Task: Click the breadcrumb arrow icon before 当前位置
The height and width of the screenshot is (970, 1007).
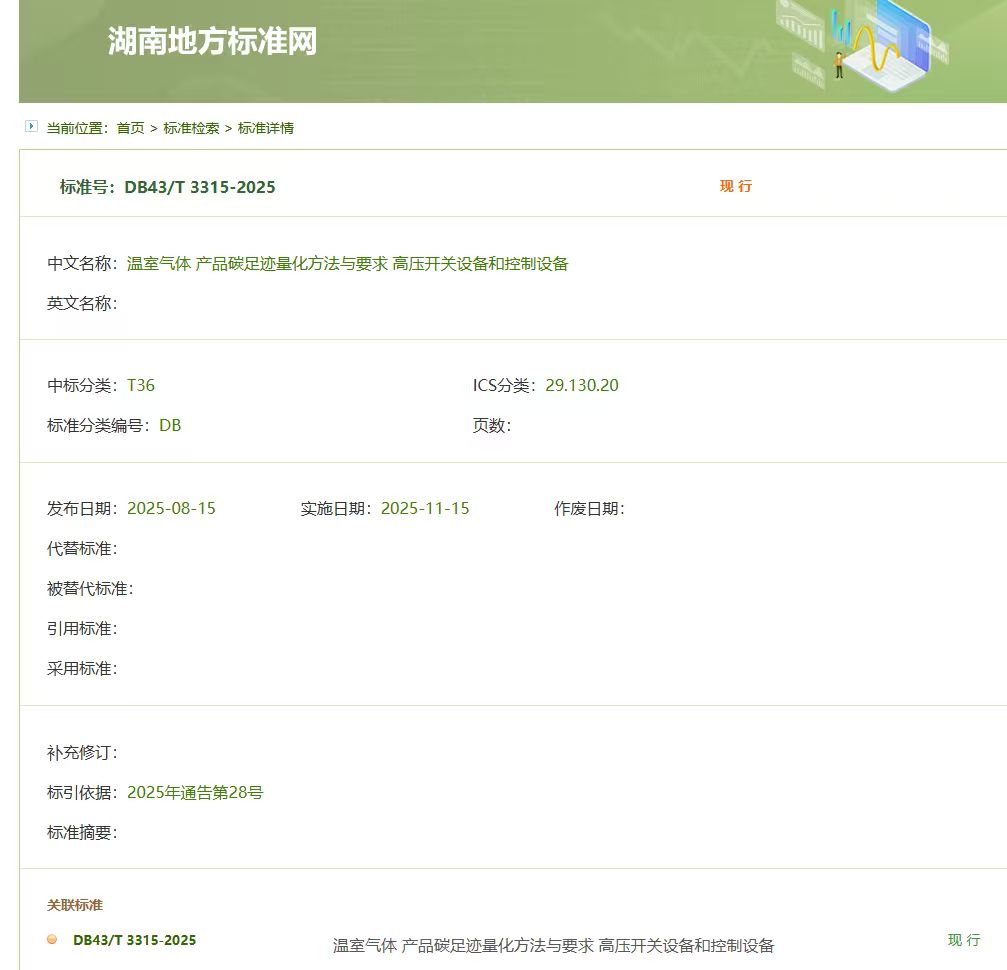Action: 31,127
